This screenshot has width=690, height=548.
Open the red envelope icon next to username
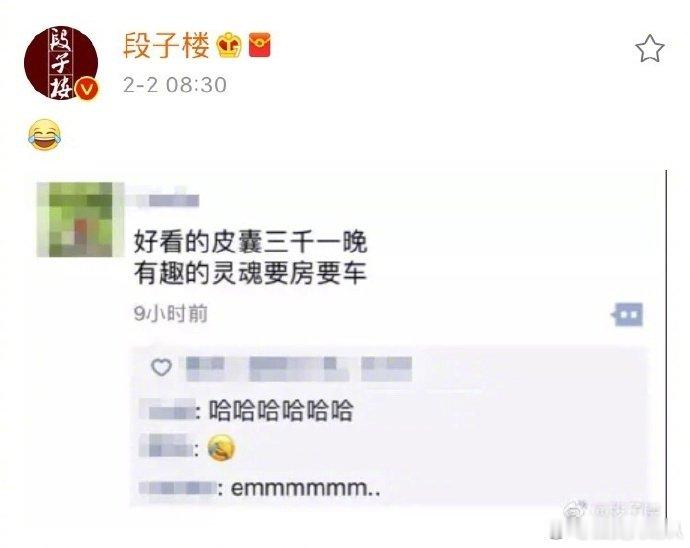[x=260, y=45]
